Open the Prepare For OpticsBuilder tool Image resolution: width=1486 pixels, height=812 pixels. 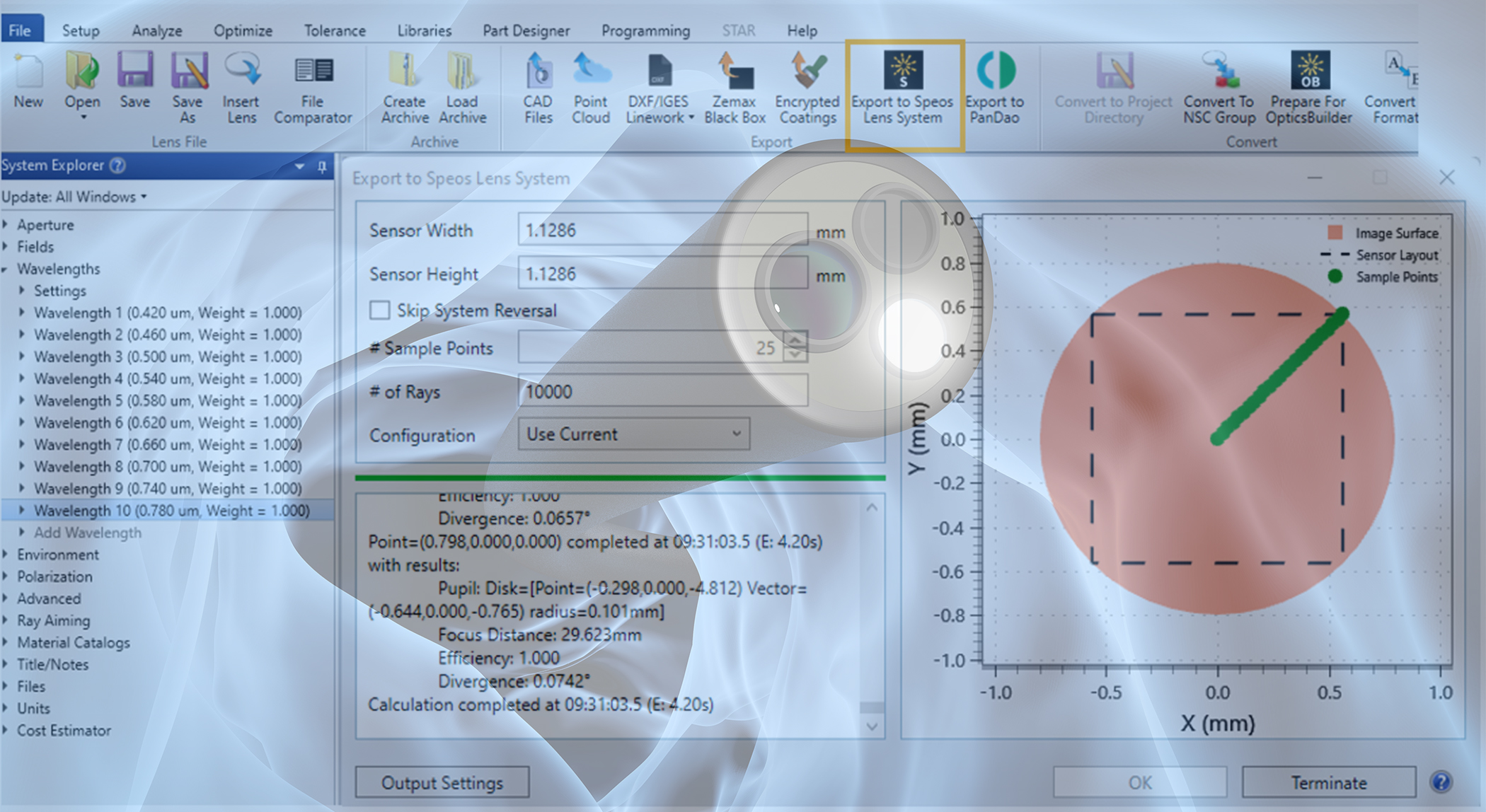(x=1308, y=88)
